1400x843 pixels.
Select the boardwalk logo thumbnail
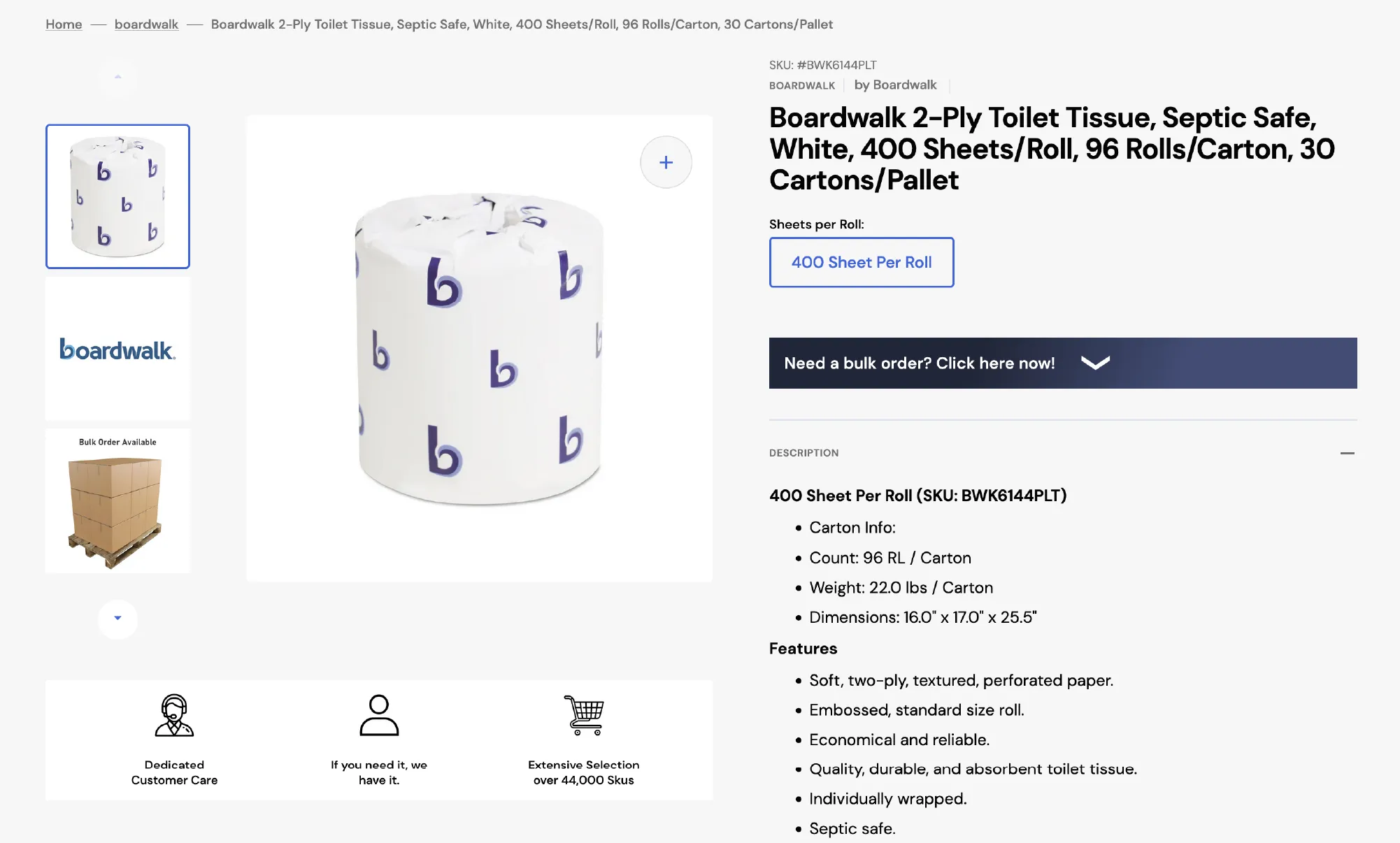pos(117,349)
